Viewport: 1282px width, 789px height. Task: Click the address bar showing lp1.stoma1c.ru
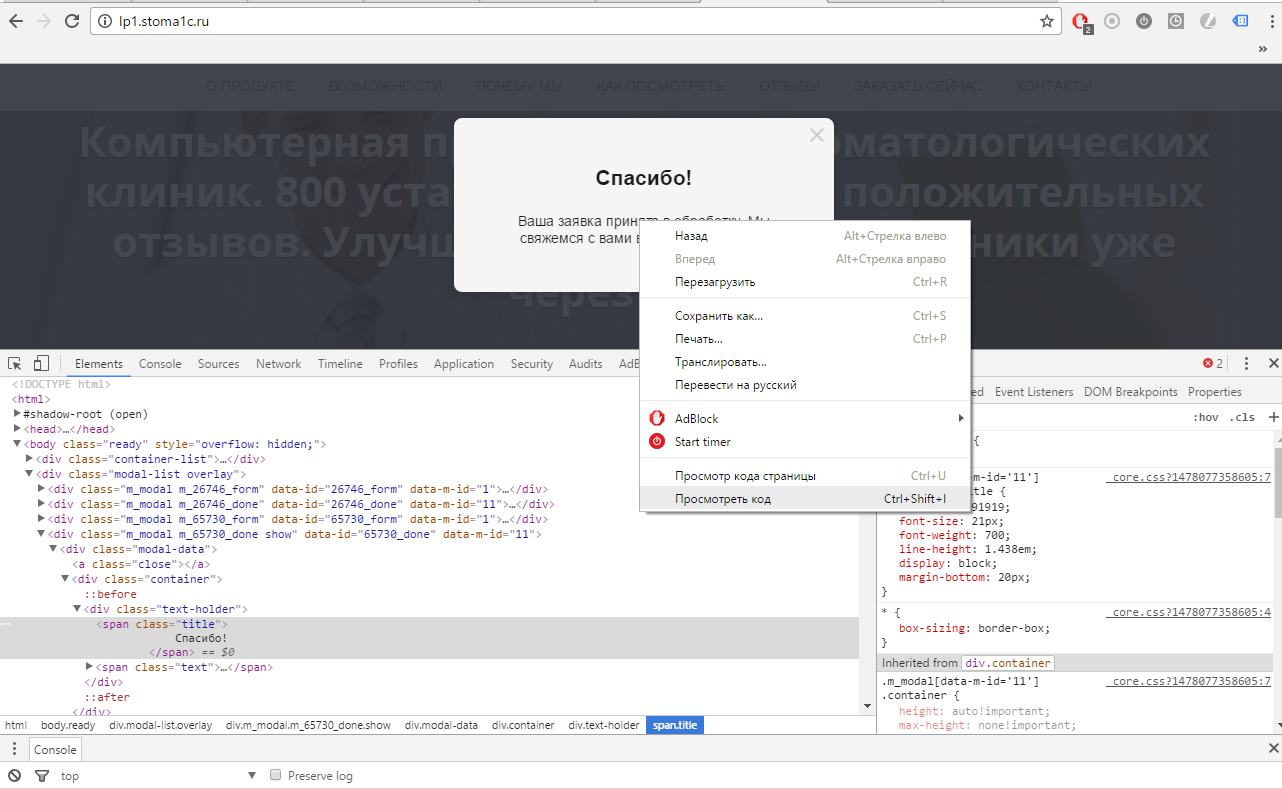click(300, 20)
